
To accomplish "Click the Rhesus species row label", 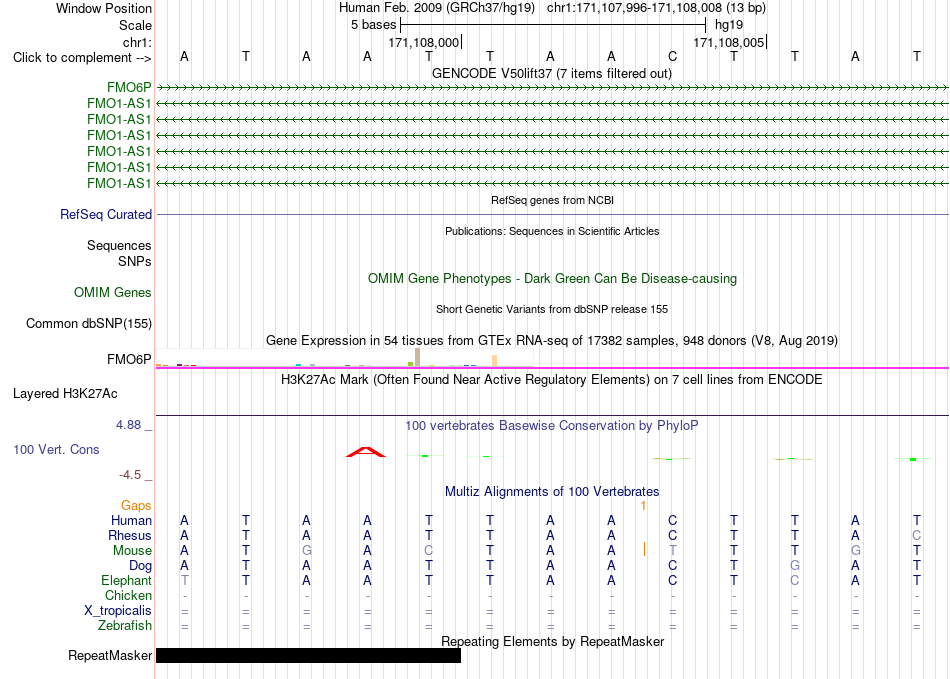I will coord(130,535).
